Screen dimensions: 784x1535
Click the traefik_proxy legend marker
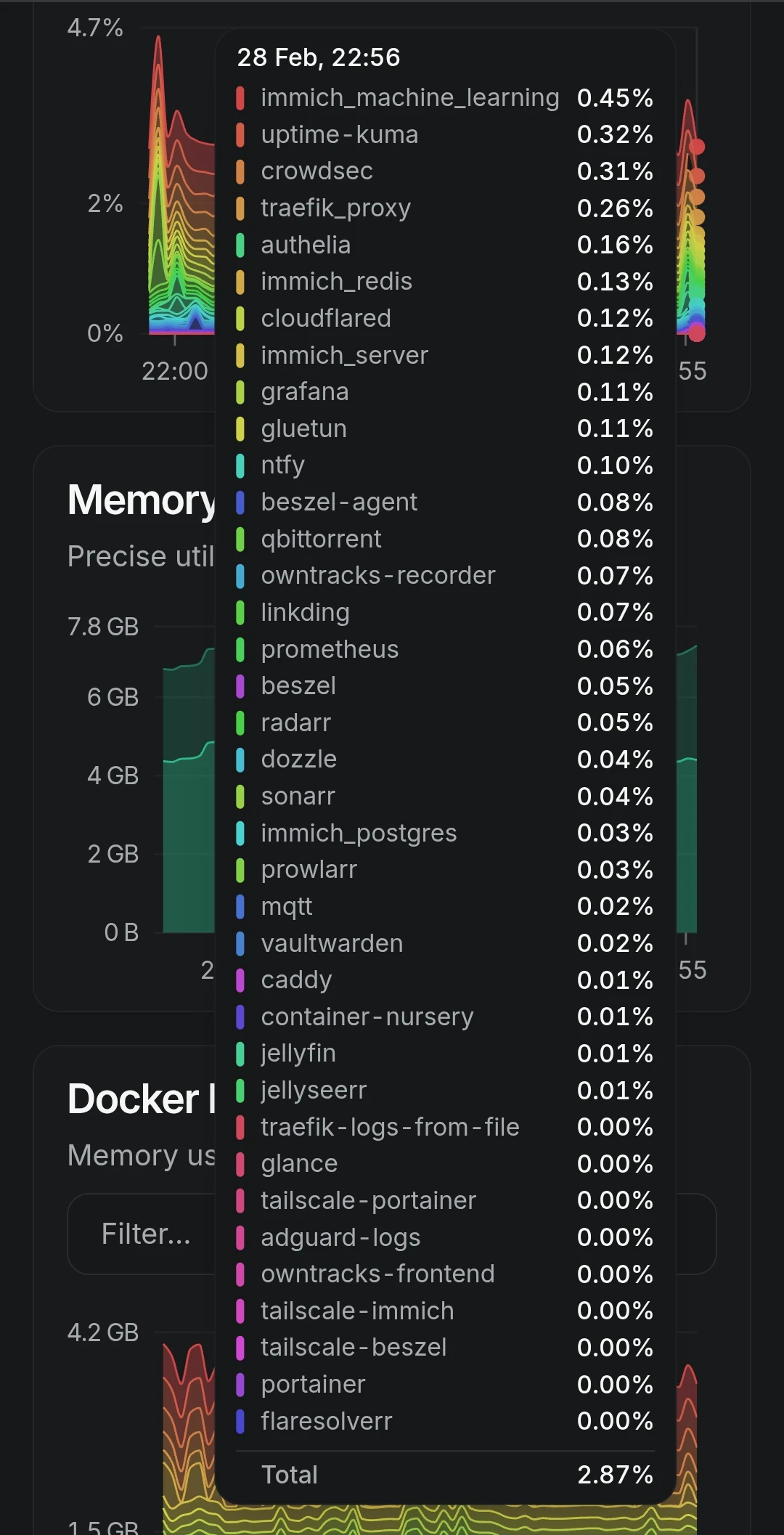pos(242,208)
